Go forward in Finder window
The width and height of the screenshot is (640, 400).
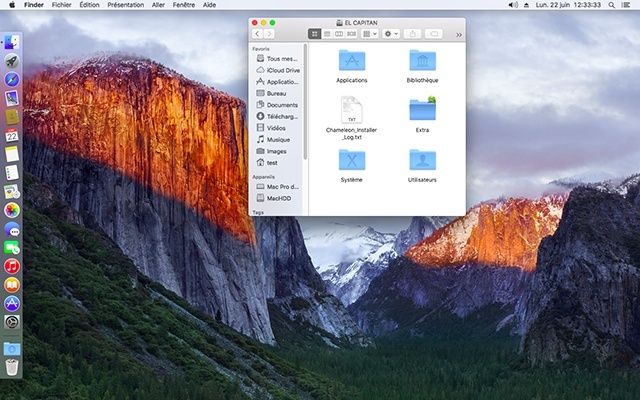click(x=269, y=34)
